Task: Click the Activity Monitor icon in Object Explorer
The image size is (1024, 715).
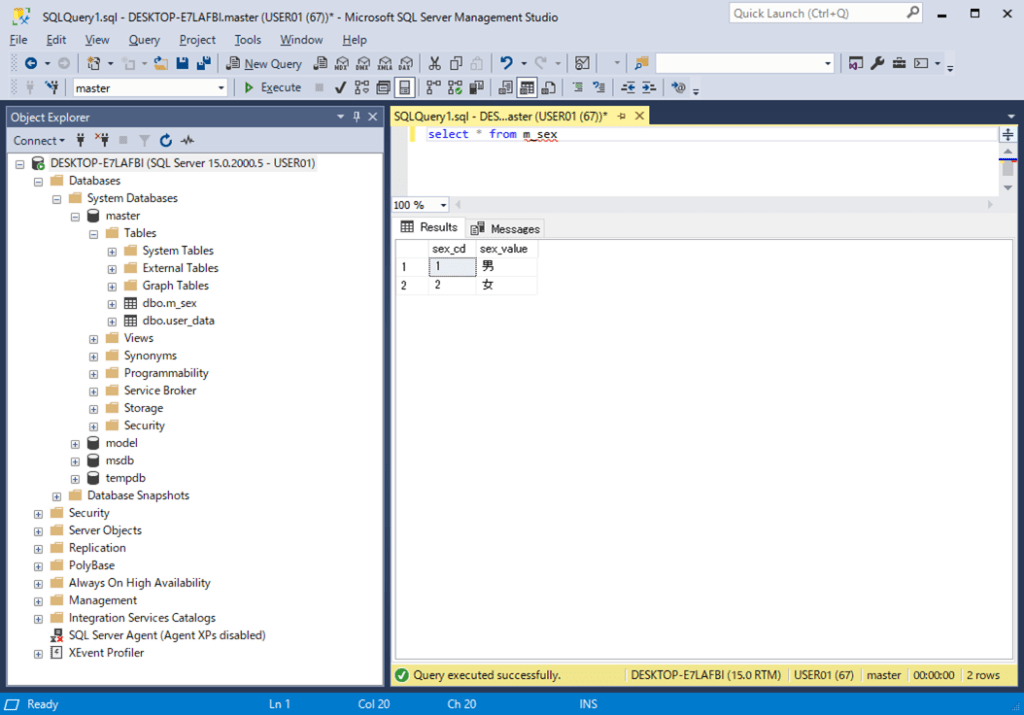Action: [187, 141]
